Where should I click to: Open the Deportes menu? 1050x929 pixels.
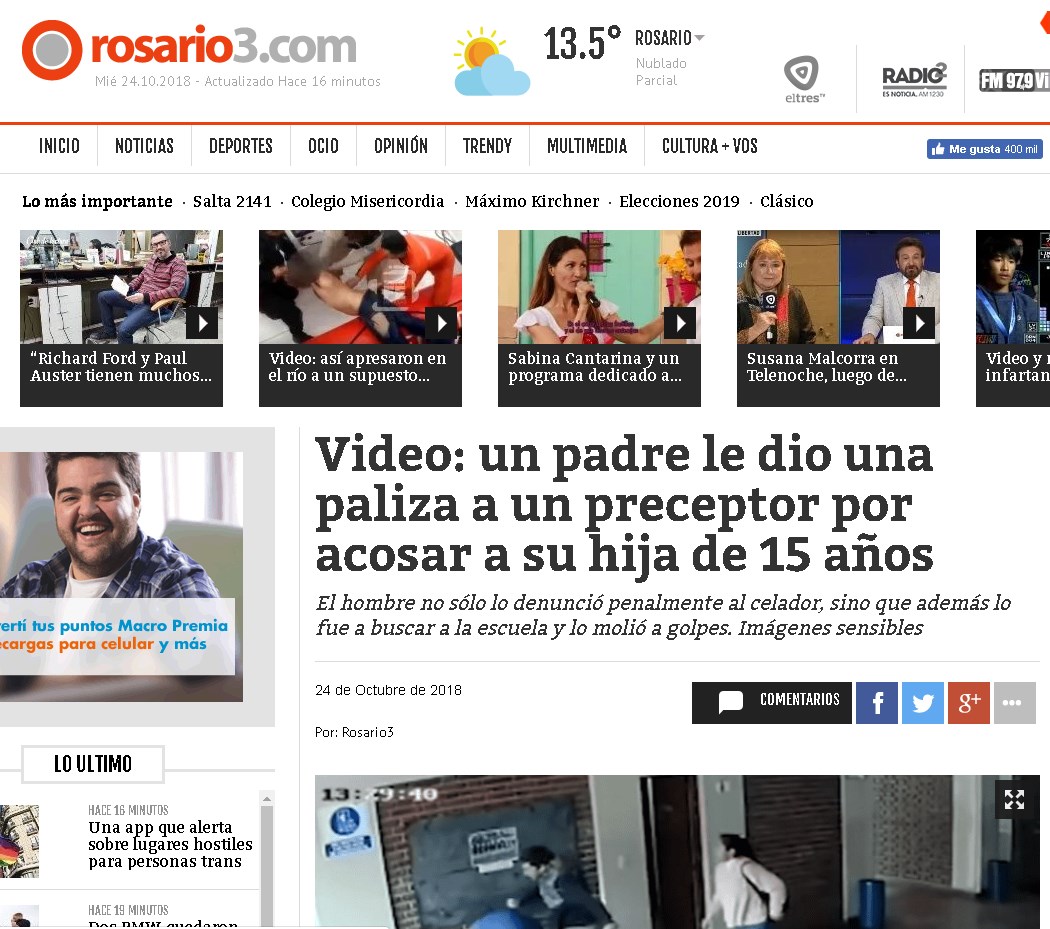pos(240,146)
